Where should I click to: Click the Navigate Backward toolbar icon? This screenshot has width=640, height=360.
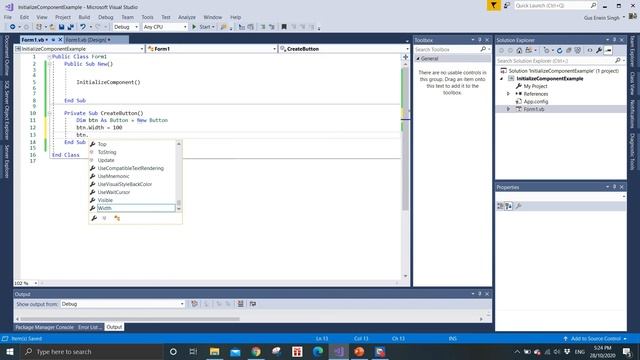click(12, 27)
